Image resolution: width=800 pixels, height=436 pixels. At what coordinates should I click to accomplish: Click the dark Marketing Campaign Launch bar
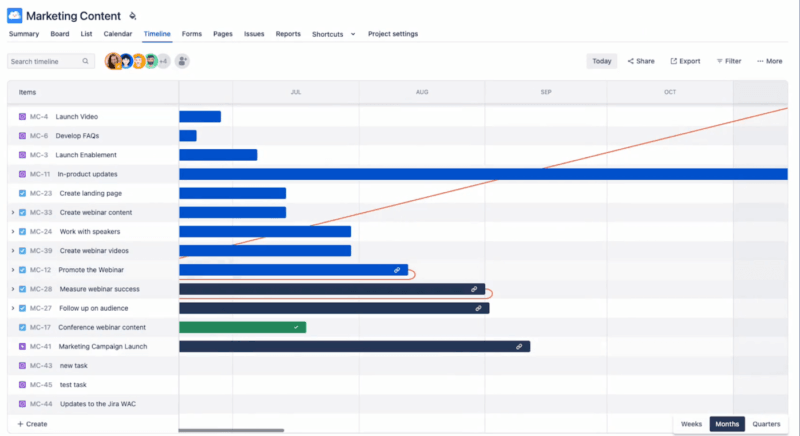355,347
